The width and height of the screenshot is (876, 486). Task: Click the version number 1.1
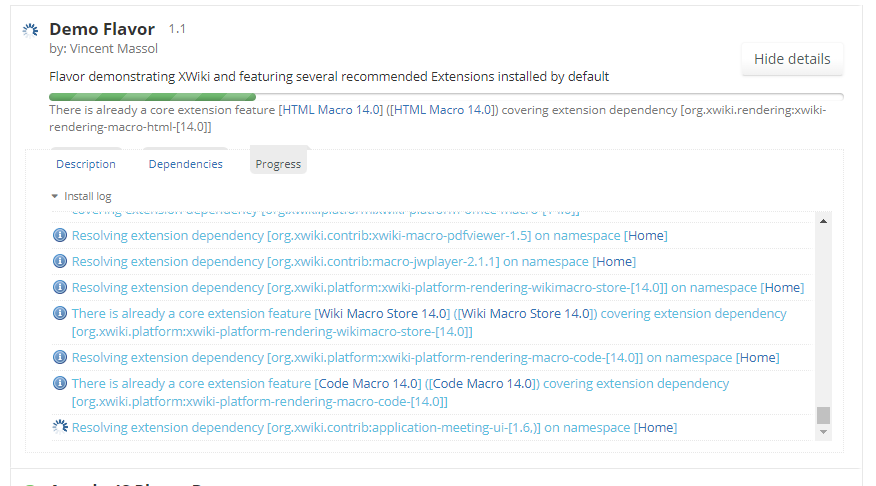point(177,28)
